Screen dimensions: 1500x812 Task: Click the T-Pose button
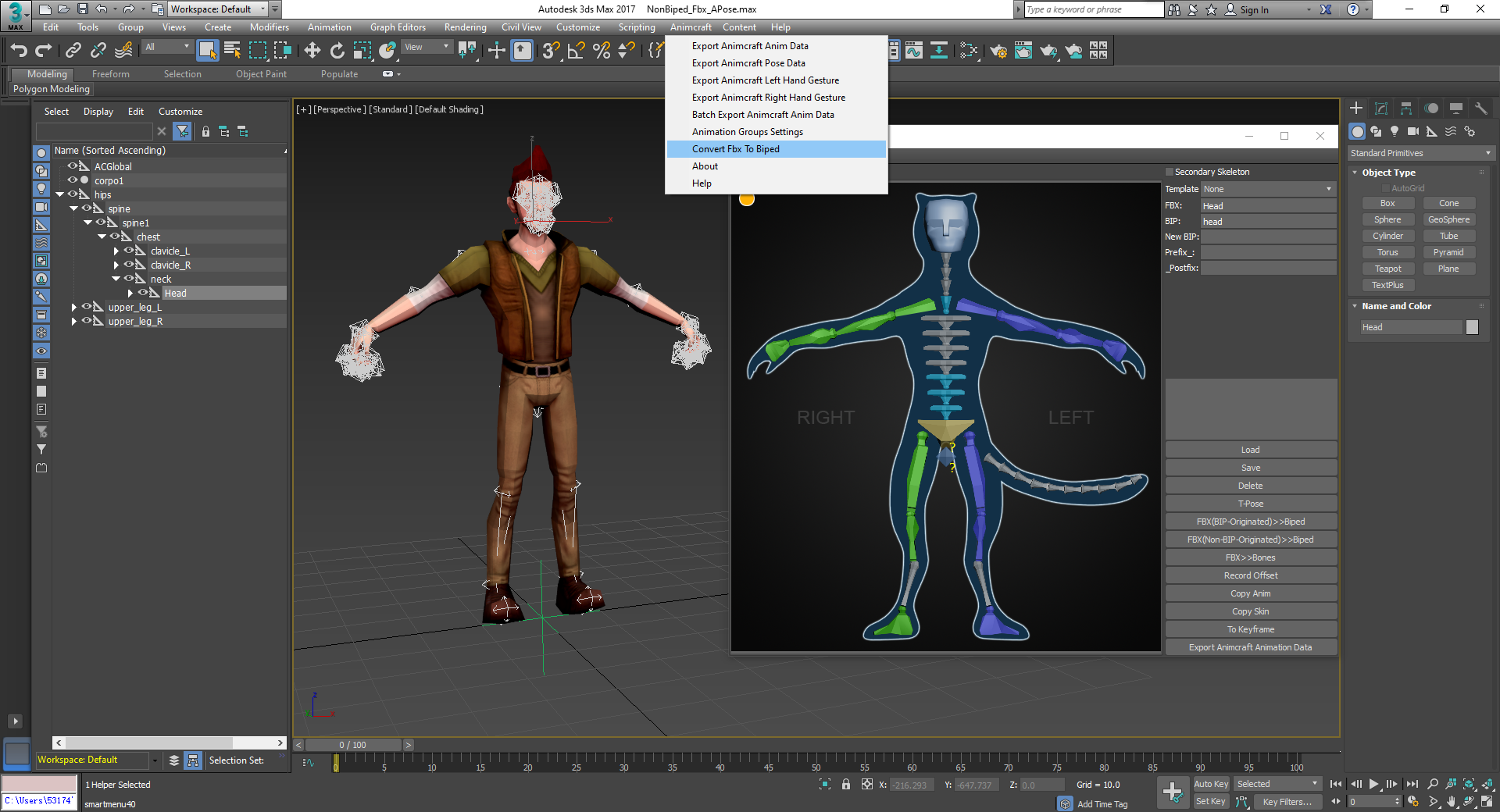coord(1250,504)
